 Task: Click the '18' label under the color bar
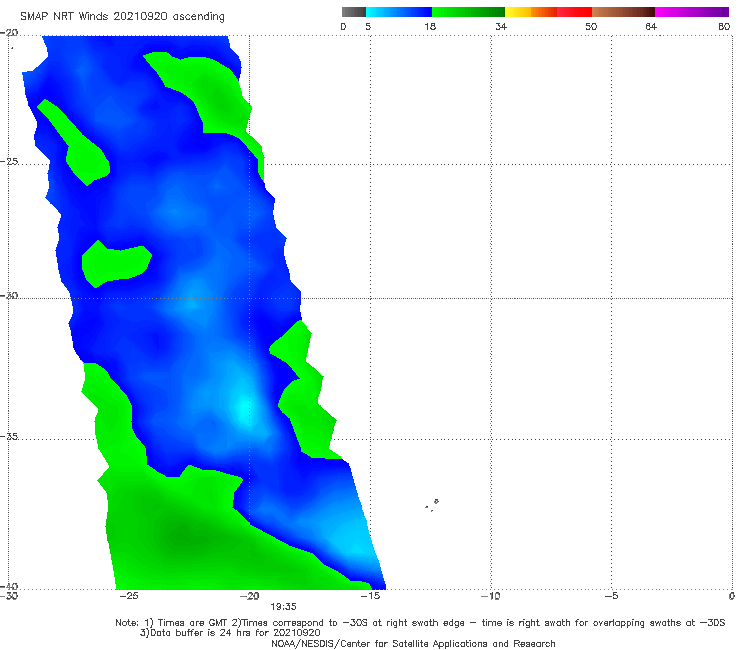coord(430,27)
